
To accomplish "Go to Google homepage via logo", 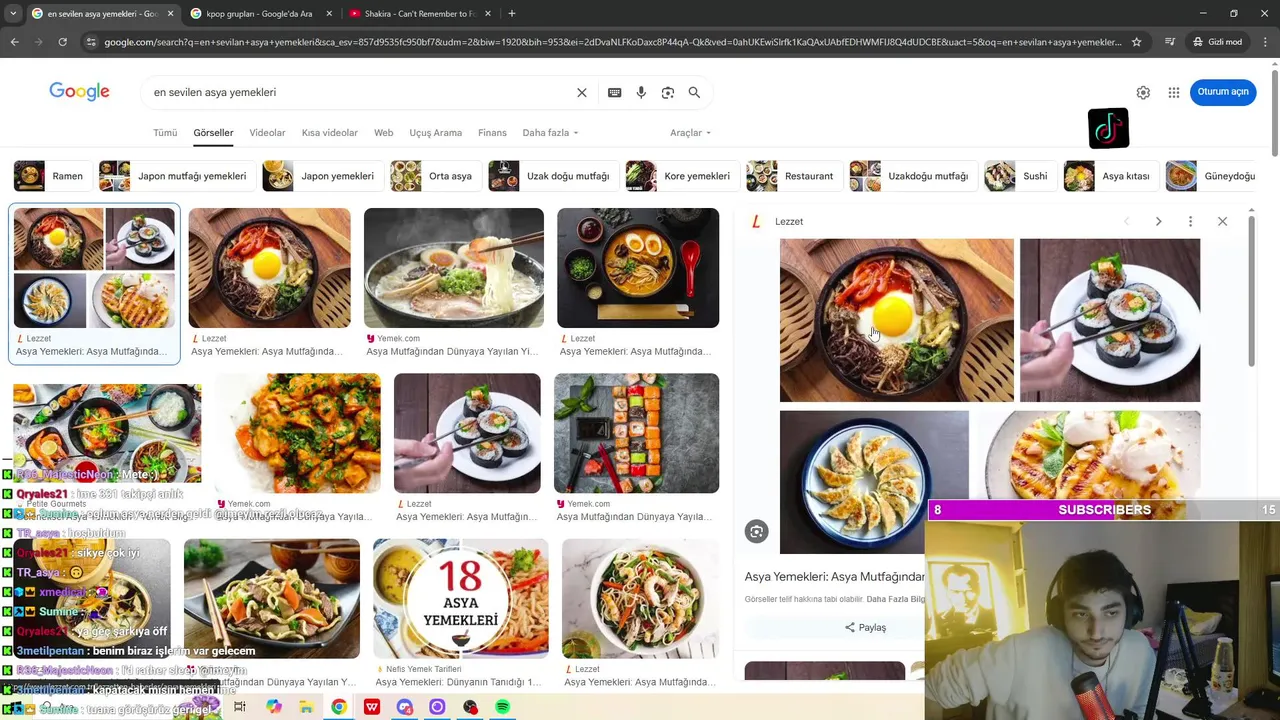I will coord(79,92).
